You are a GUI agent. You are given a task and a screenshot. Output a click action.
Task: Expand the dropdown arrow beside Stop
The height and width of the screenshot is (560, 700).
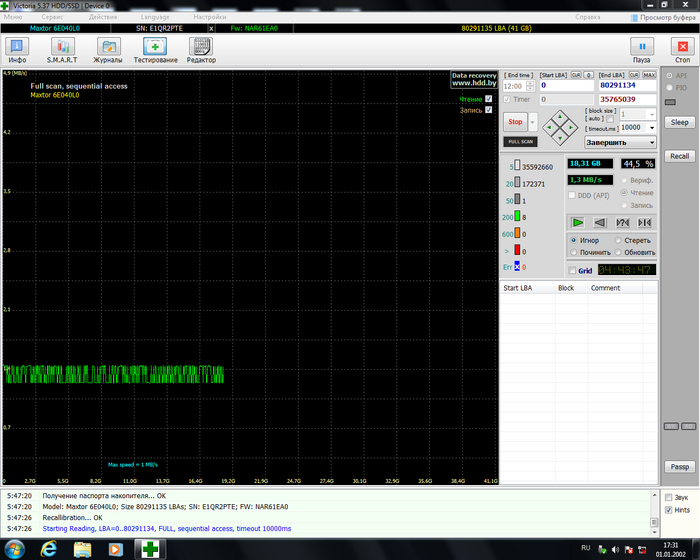[x=533, y=121]
